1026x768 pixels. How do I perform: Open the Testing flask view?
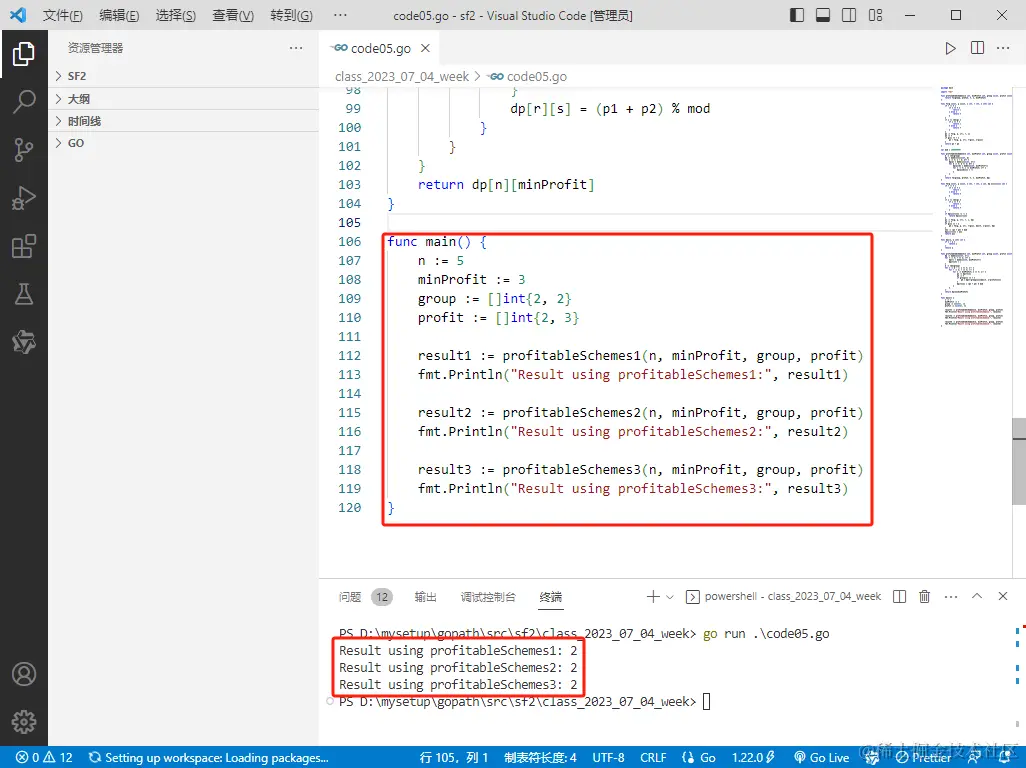24,294
